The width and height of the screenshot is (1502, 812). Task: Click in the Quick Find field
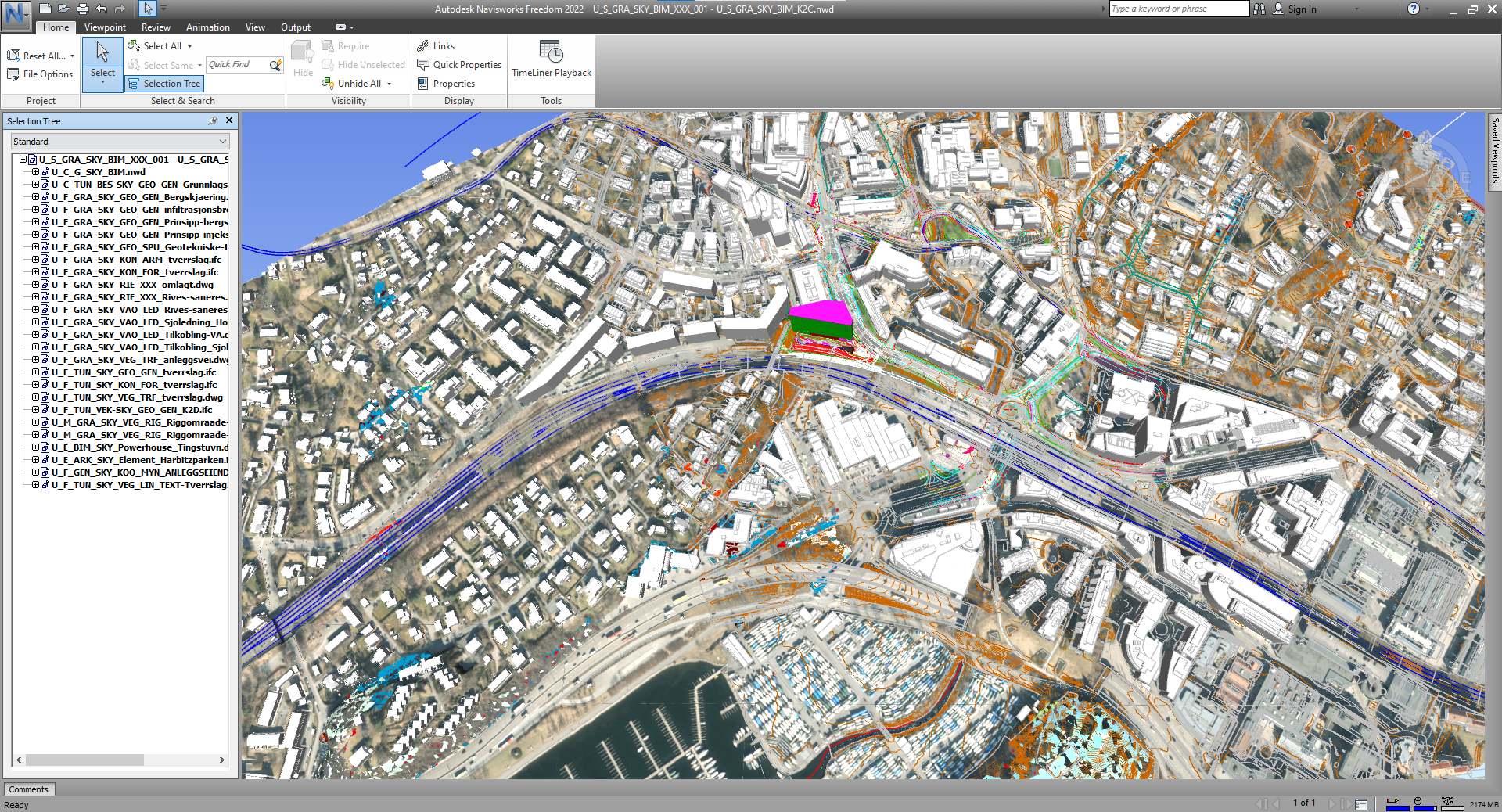[x=237, y=65]
